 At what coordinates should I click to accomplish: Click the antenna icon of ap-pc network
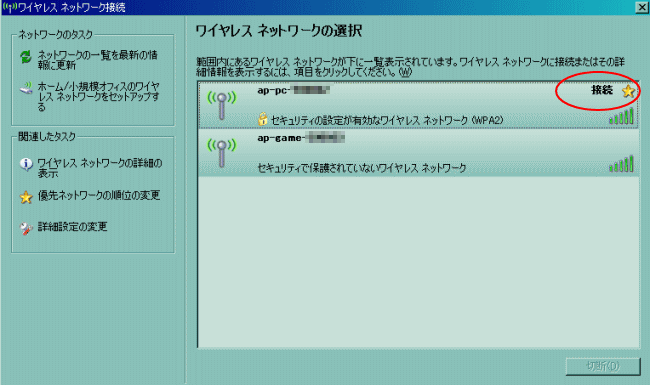click(x=222, y=106)
